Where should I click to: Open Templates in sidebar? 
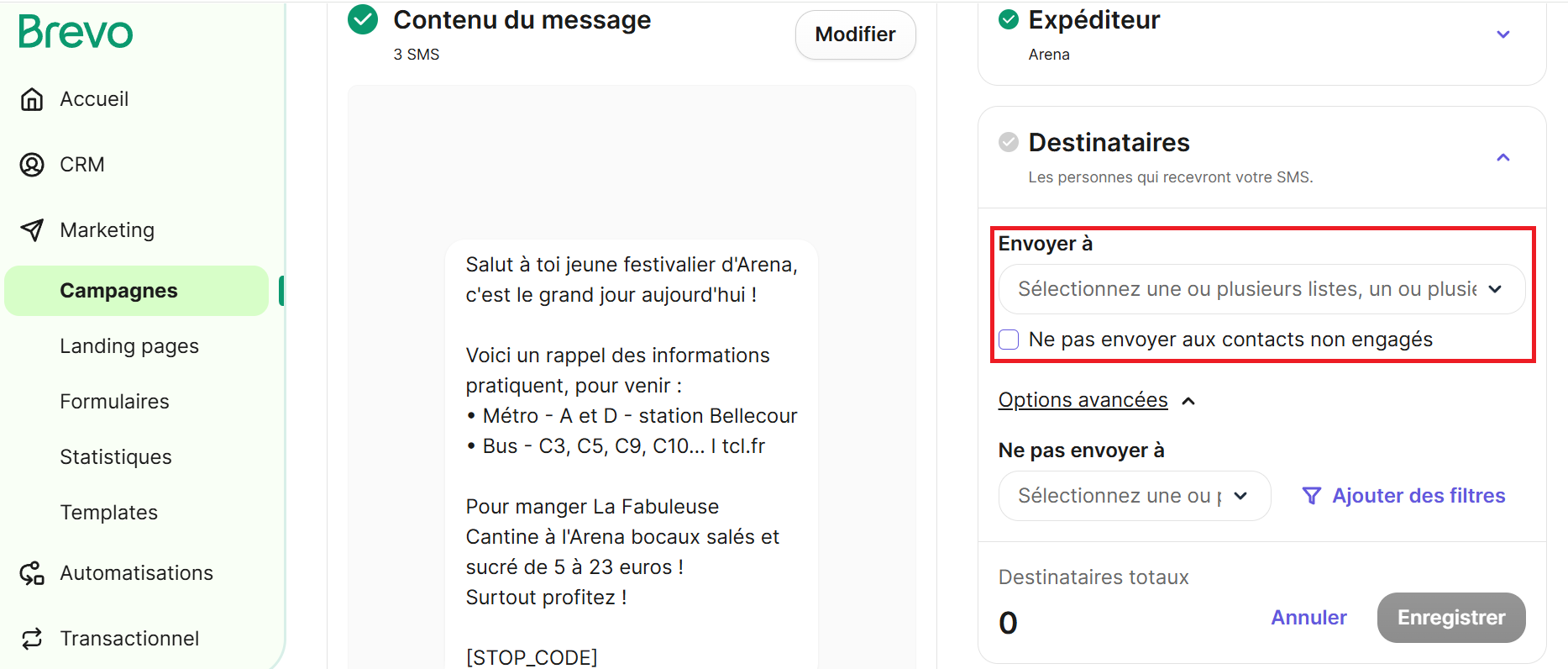[x=109, y=513]
